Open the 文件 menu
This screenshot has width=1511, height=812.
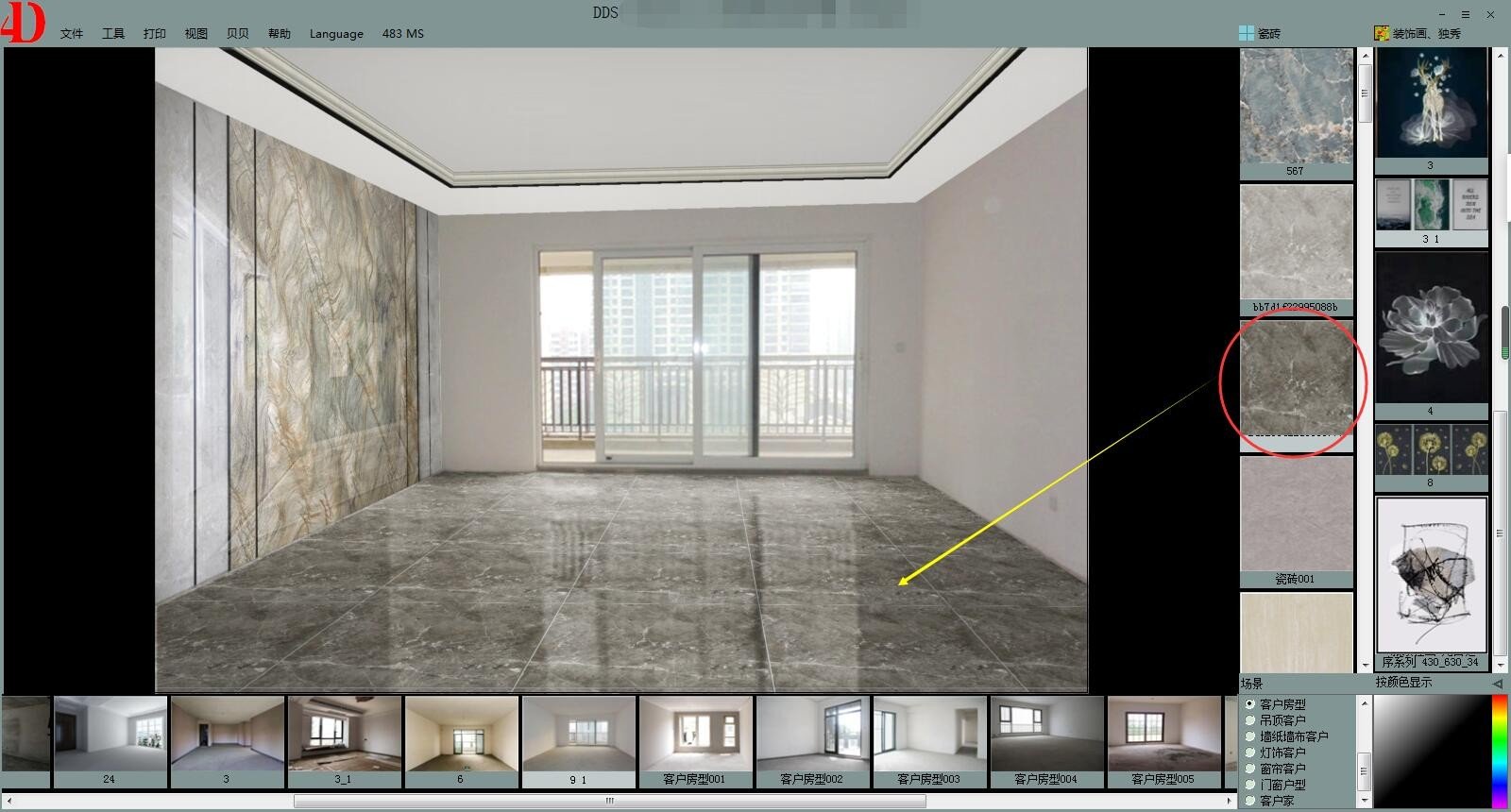(72, 34)
